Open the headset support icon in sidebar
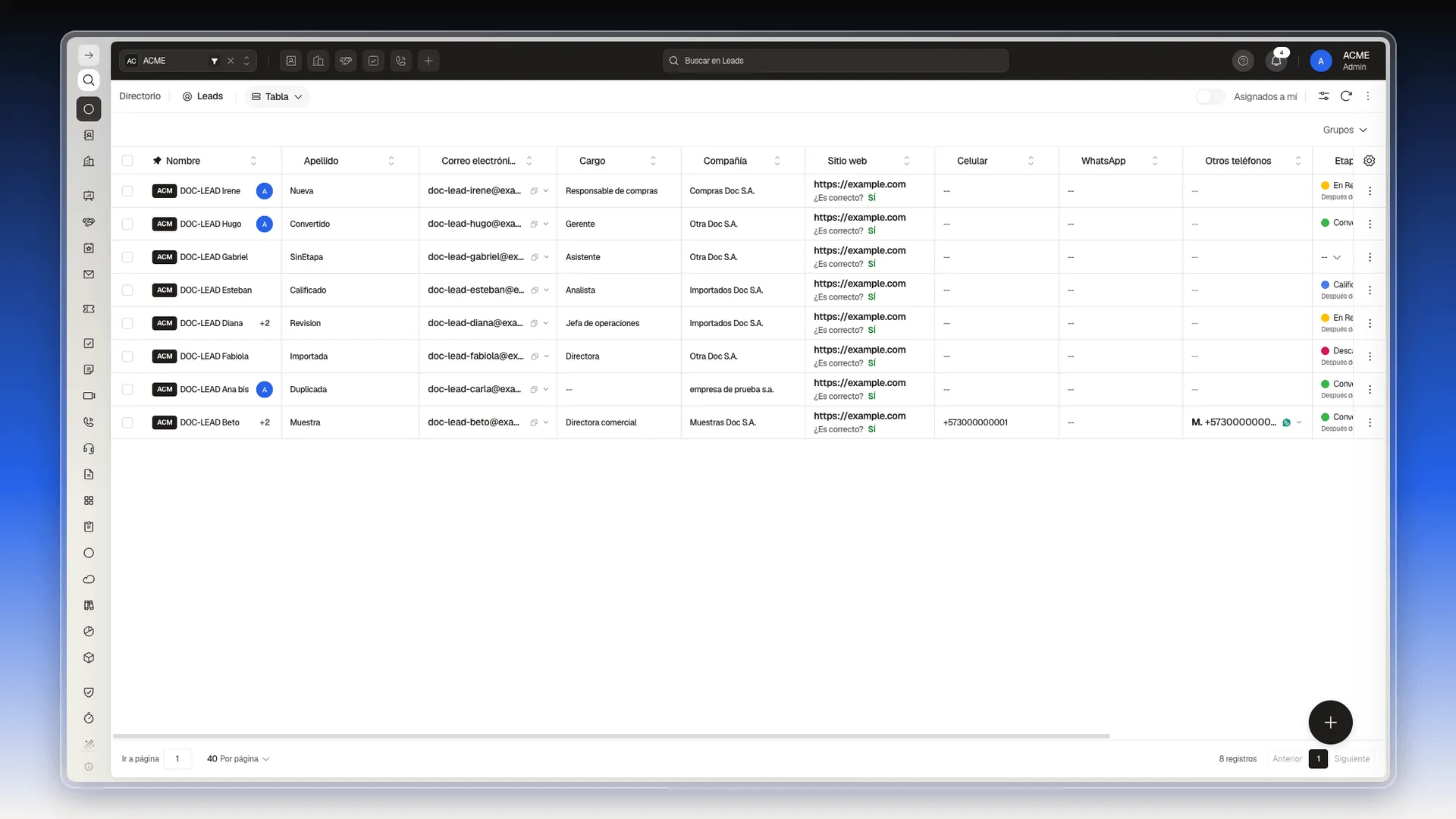The width and height of the screenshot is (1456, 819). coord(89,449)
